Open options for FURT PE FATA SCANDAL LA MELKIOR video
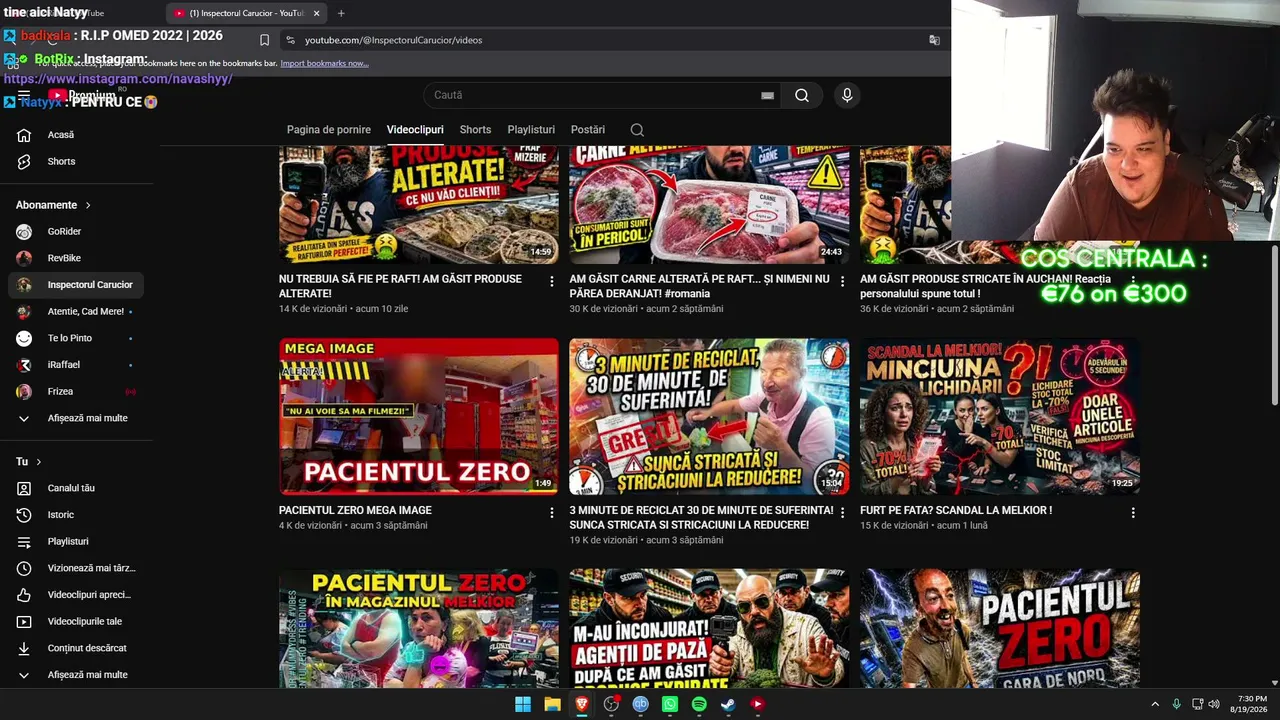1280x720 pixels. pos(1133,513)
